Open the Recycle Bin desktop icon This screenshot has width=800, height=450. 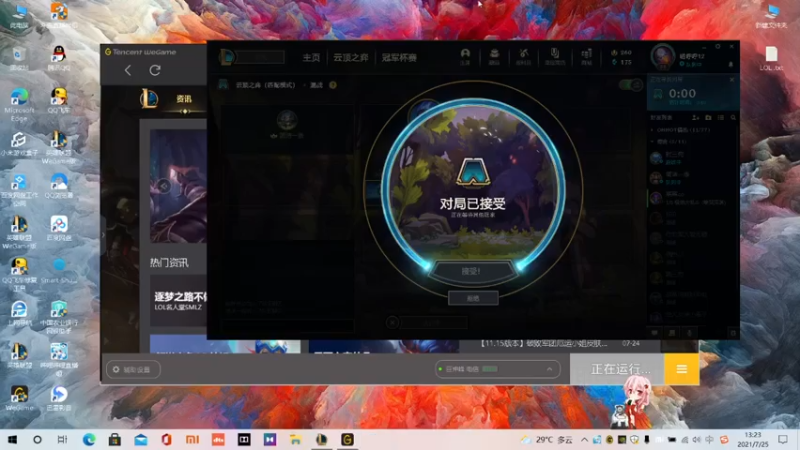point(19,58)
